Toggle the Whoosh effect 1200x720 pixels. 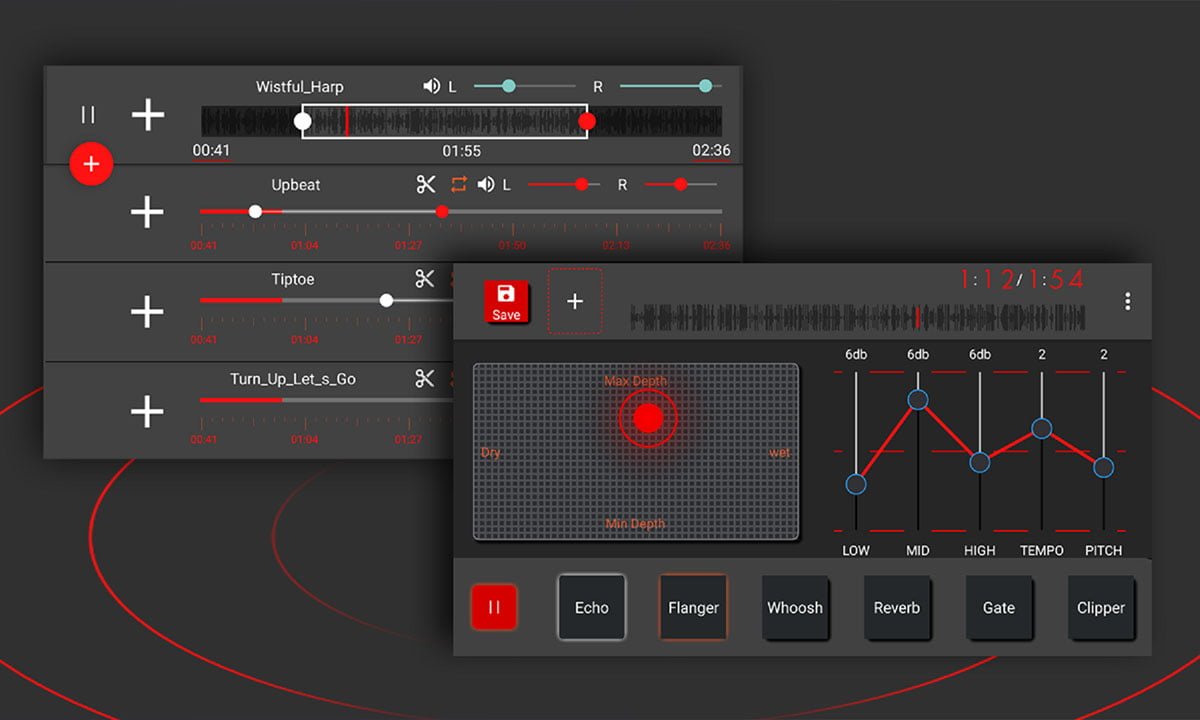point(795,607)
